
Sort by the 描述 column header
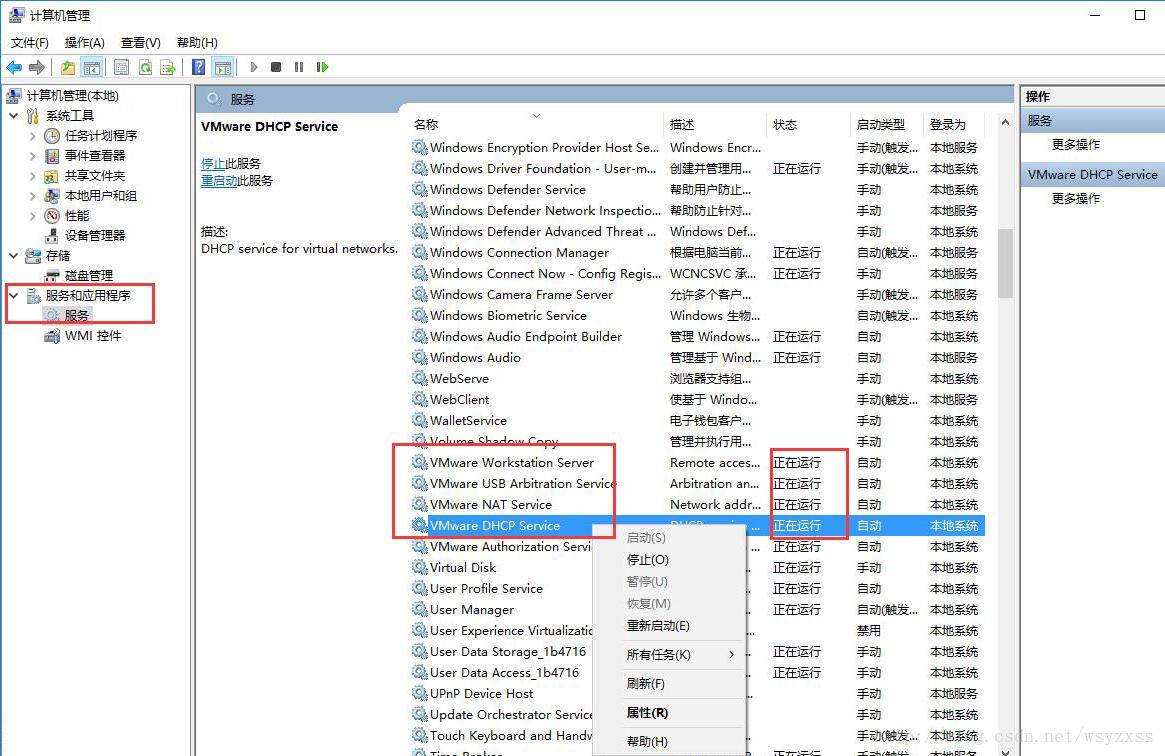714,125
